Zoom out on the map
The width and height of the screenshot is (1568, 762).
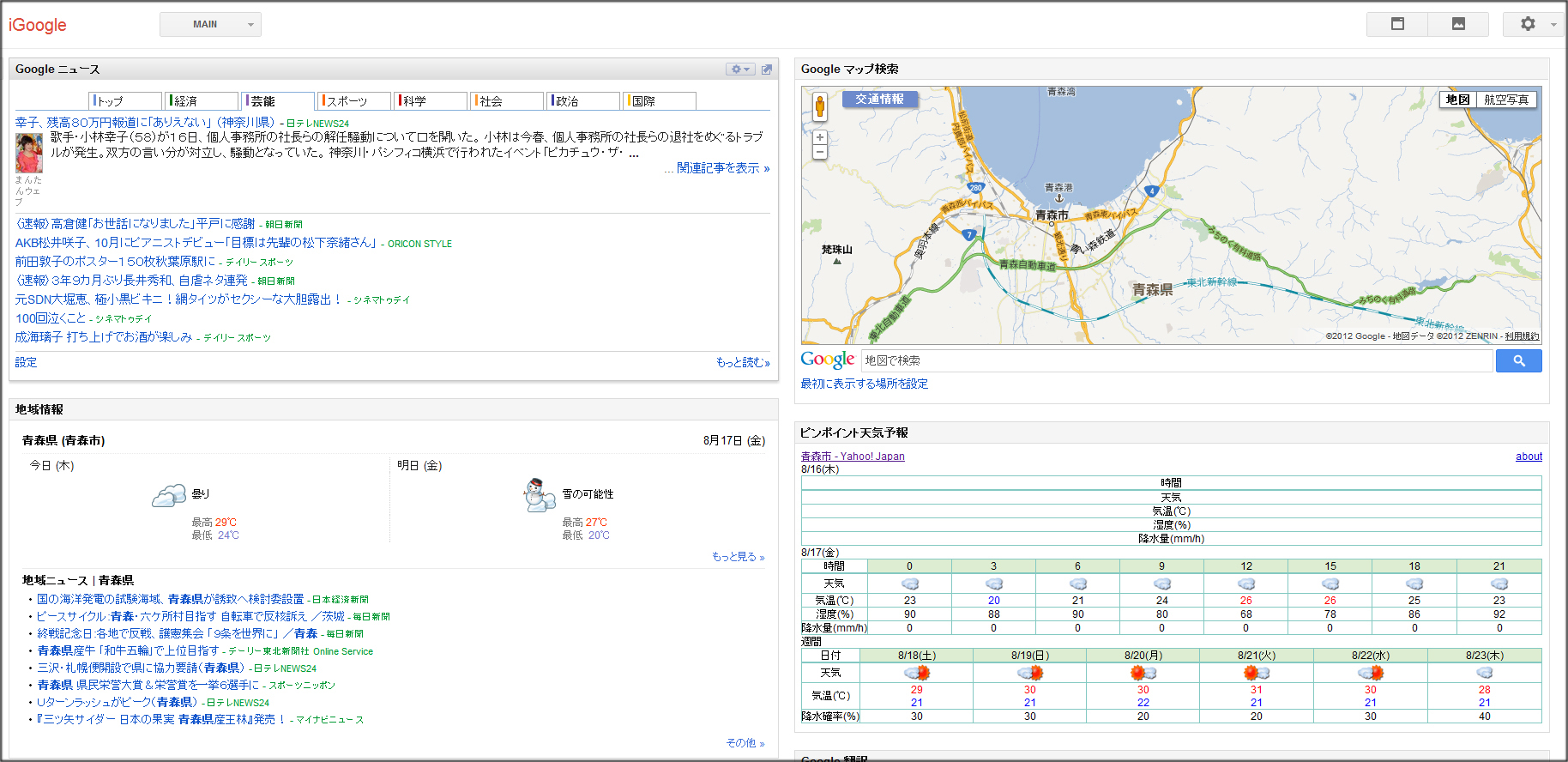pos(820,152)
